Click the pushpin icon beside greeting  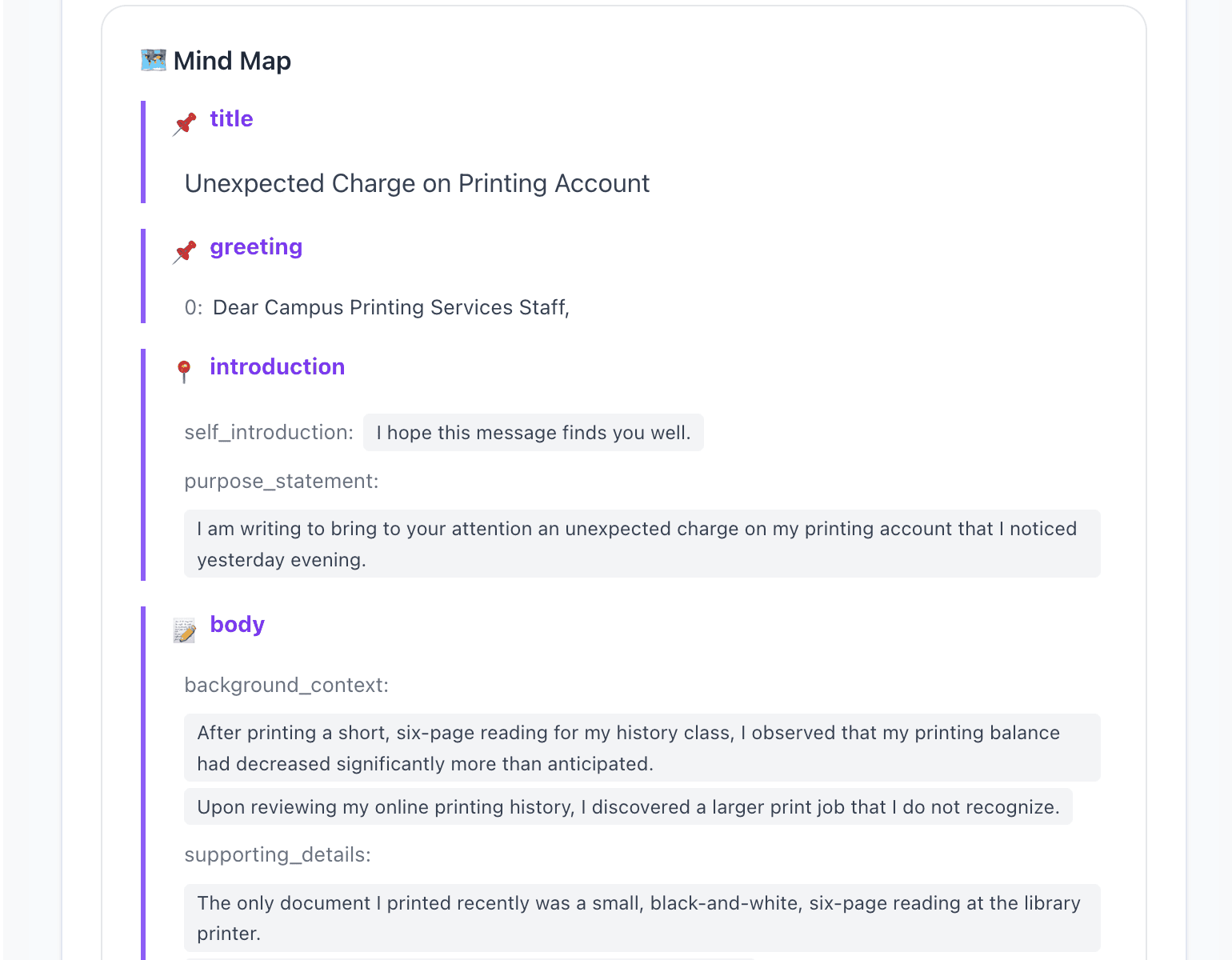coord(185,251)
